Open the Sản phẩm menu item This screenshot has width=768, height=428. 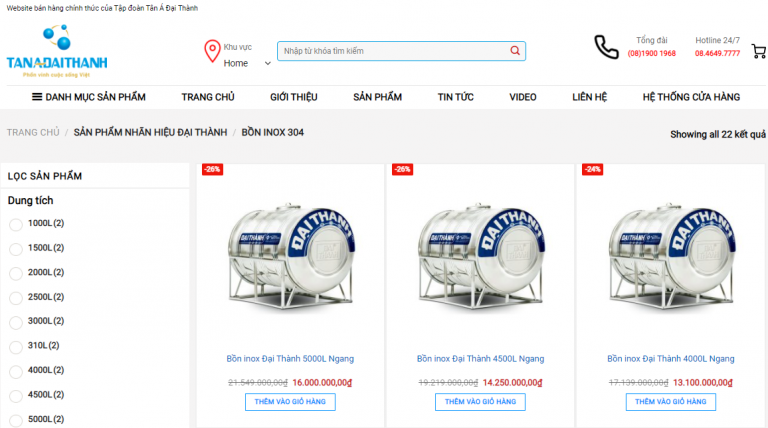(377, 97)
